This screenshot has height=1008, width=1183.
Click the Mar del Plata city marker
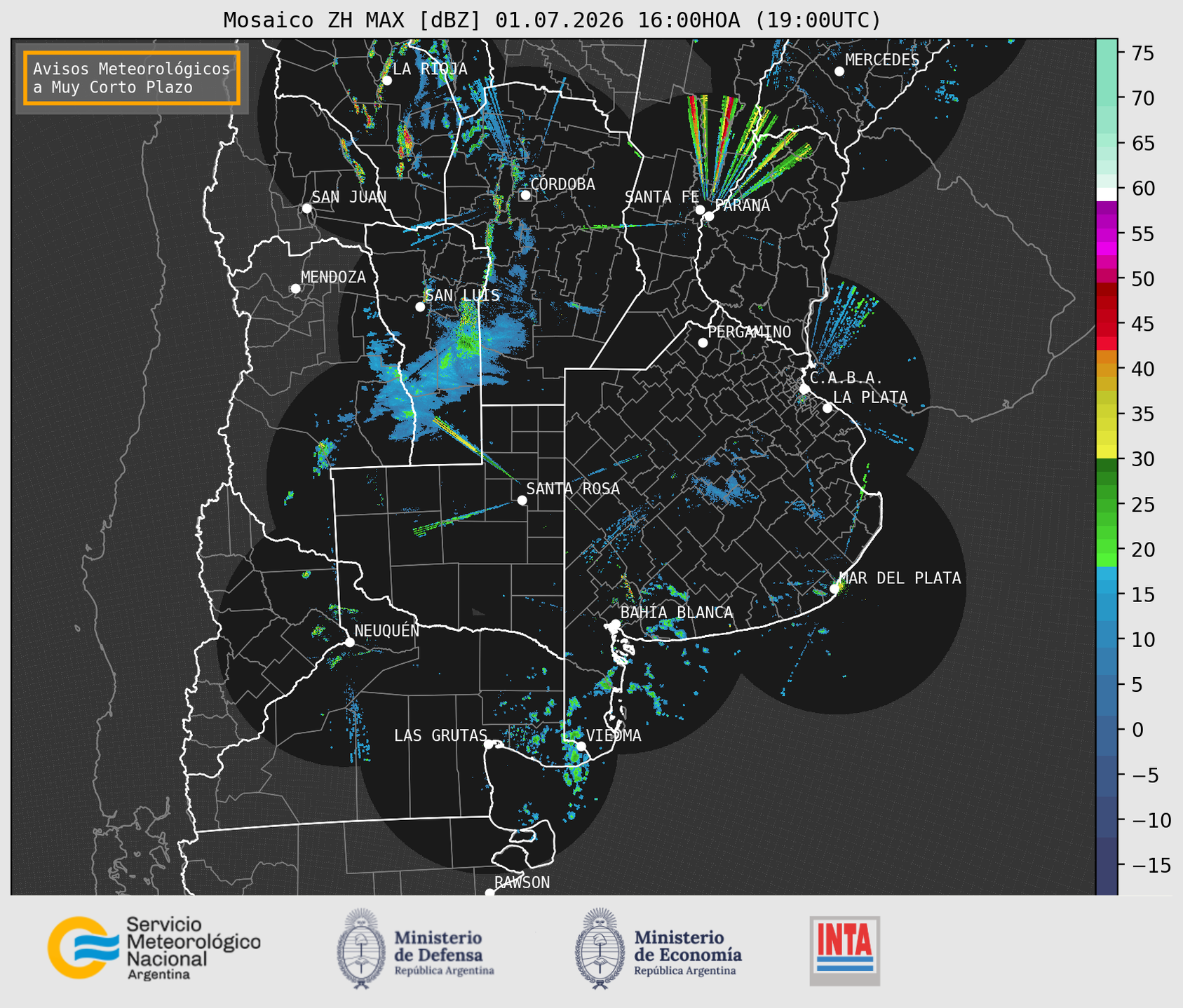click(834, 589)
